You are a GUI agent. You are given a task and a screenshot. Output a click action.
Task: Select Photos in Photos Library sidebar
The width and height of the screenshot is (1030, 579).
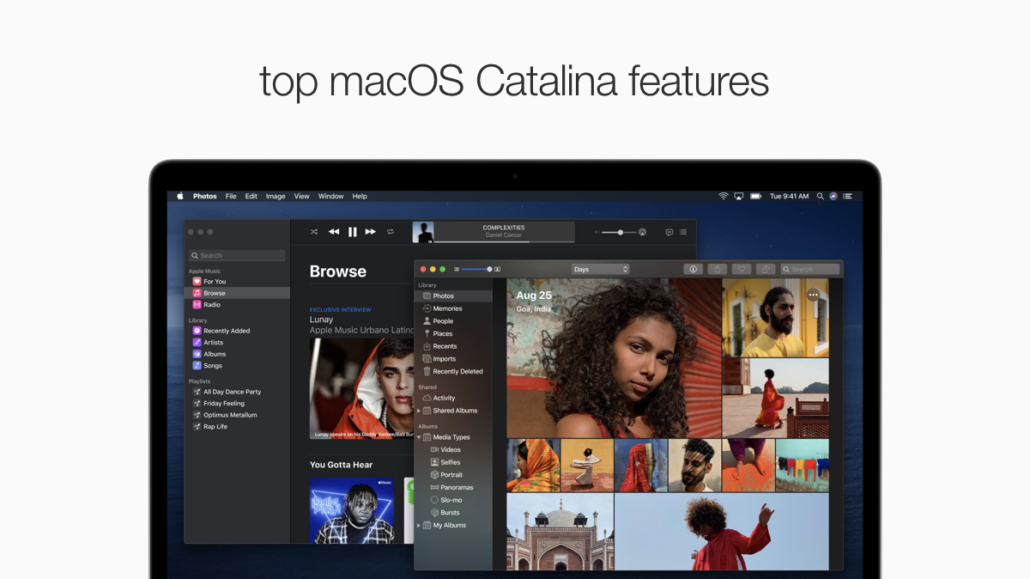click(454, 296)
